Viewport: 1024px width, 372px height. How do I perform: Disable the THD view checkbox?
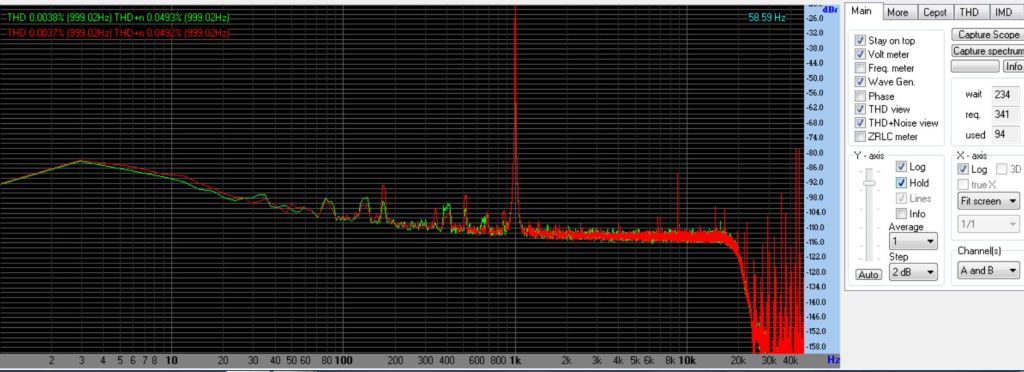tap(860, 109)
